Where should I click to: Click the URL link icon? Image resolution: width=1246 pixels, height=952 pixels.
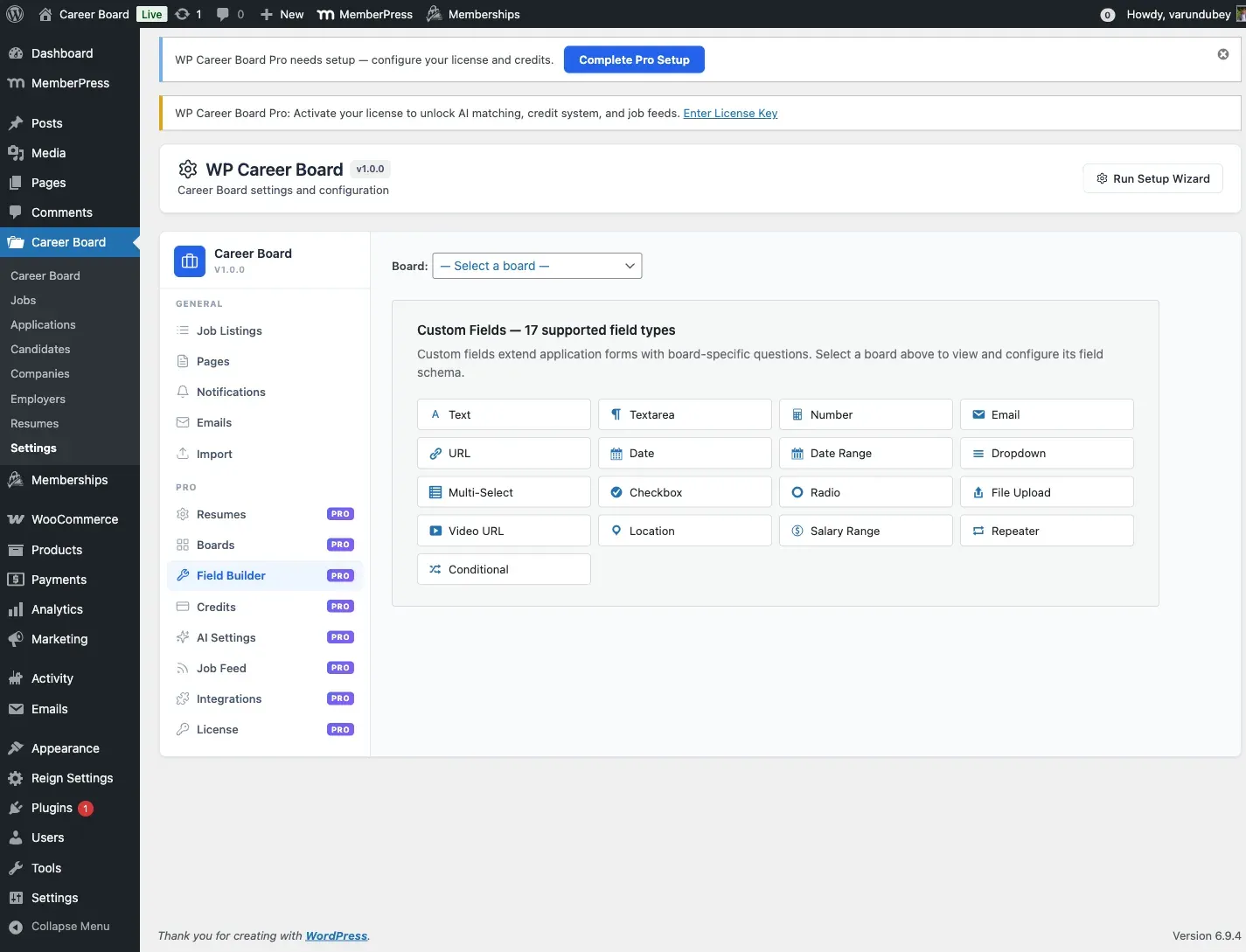[x=435, y=453]
